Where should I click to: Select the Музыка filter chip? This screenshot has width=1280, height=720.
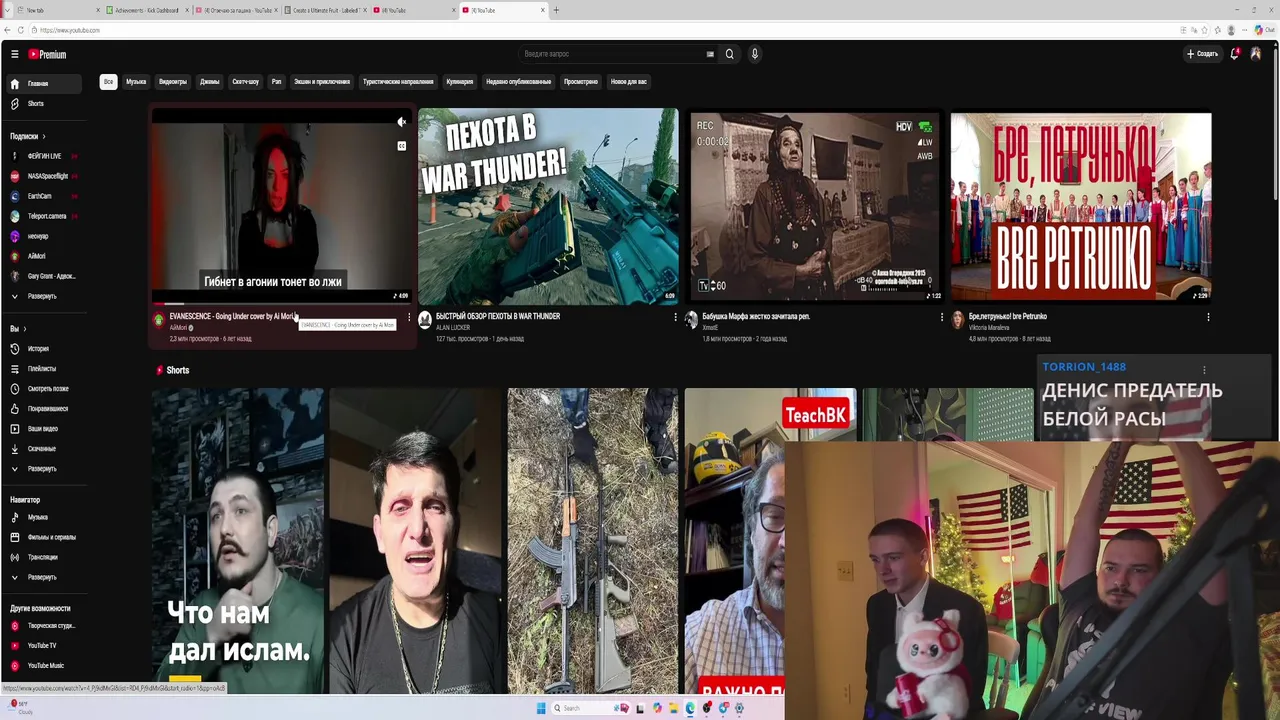(136, 82)
